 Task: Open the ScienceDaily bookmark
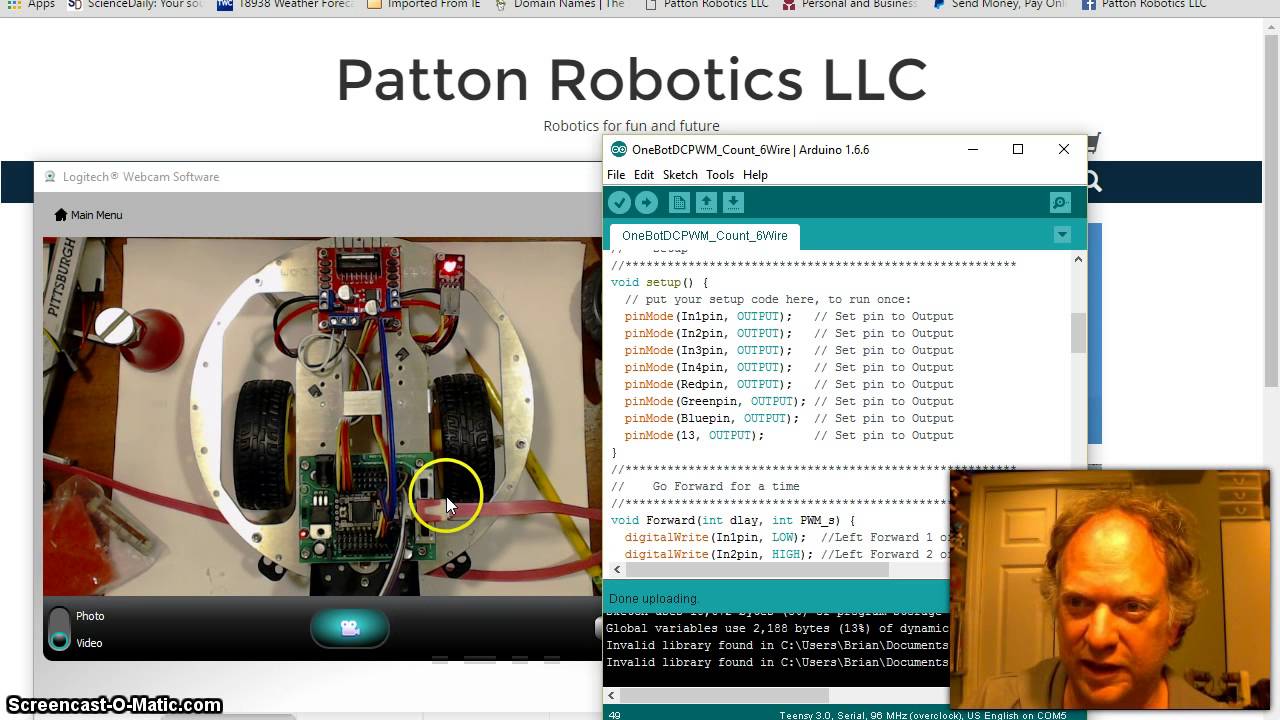(x=134, y=4)
